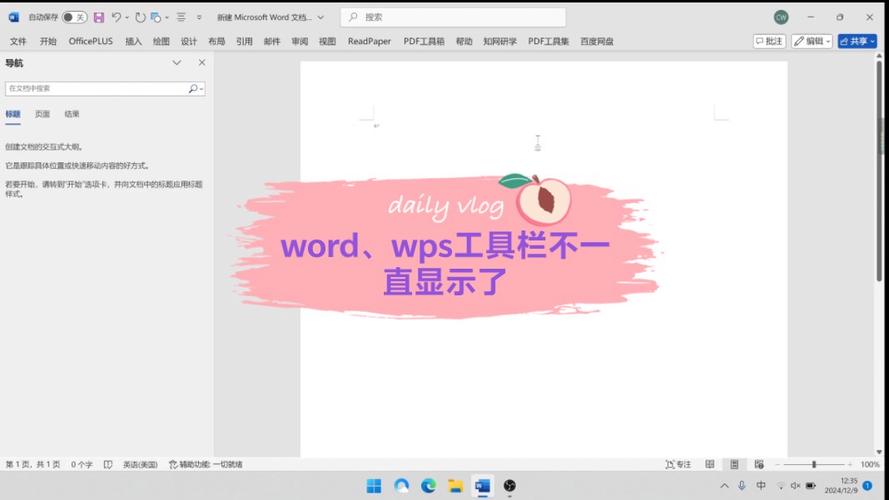Screen dimensions: 889x500
Task: Expand the document title dropdown chevron
Action: point(321,18)
